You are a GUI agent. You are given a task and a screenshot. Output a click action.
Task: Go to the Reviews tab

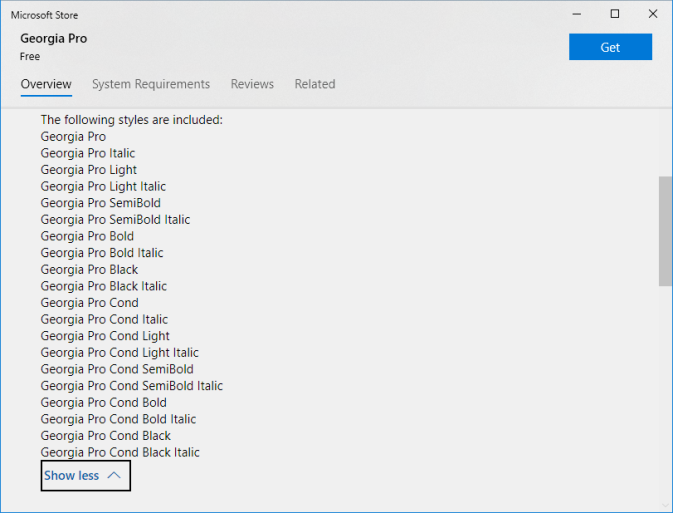pos(252,84)
